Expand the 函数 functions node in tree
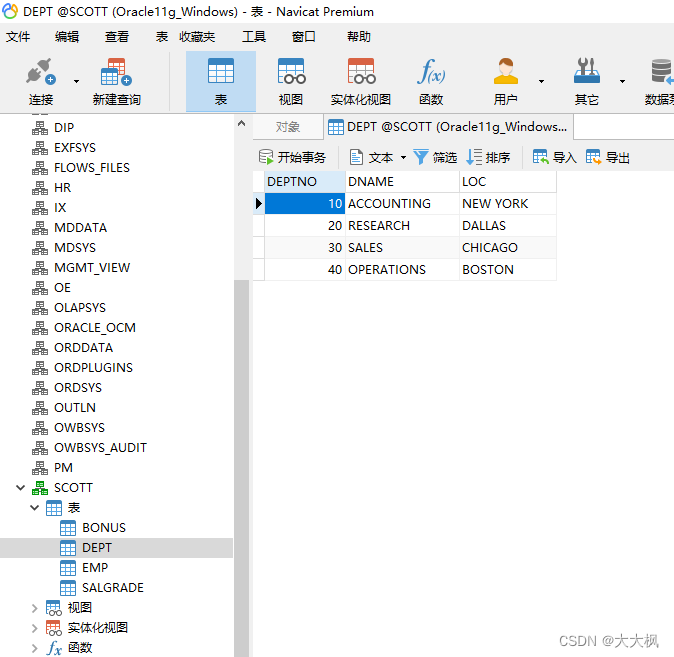Screen dimensions: 674x657 [x=35, y=648]
